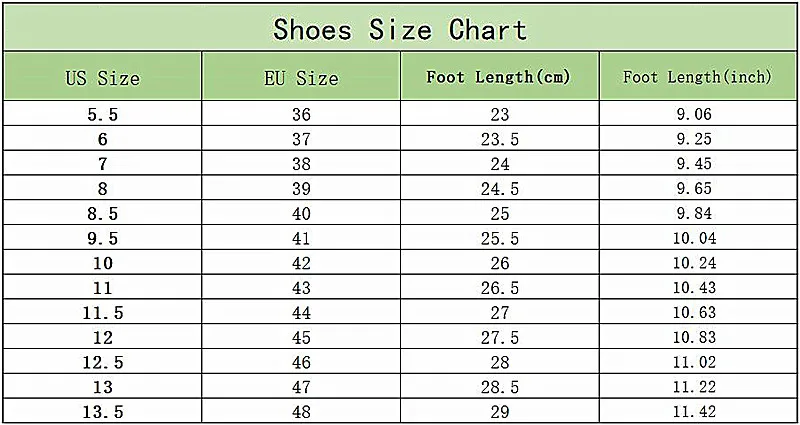Select the US Size column header

point(102,77)
